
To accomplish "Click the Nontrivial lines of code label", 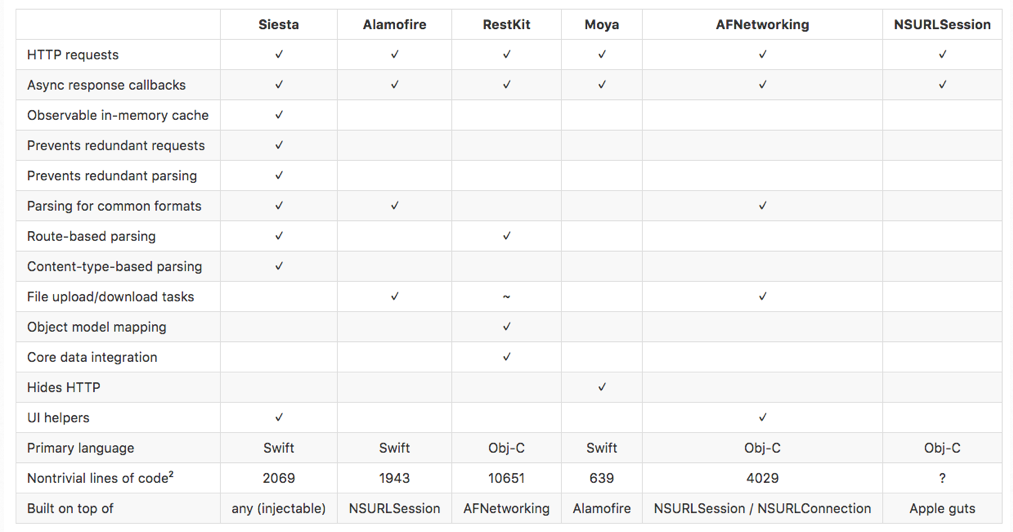I will click(100, 478).
